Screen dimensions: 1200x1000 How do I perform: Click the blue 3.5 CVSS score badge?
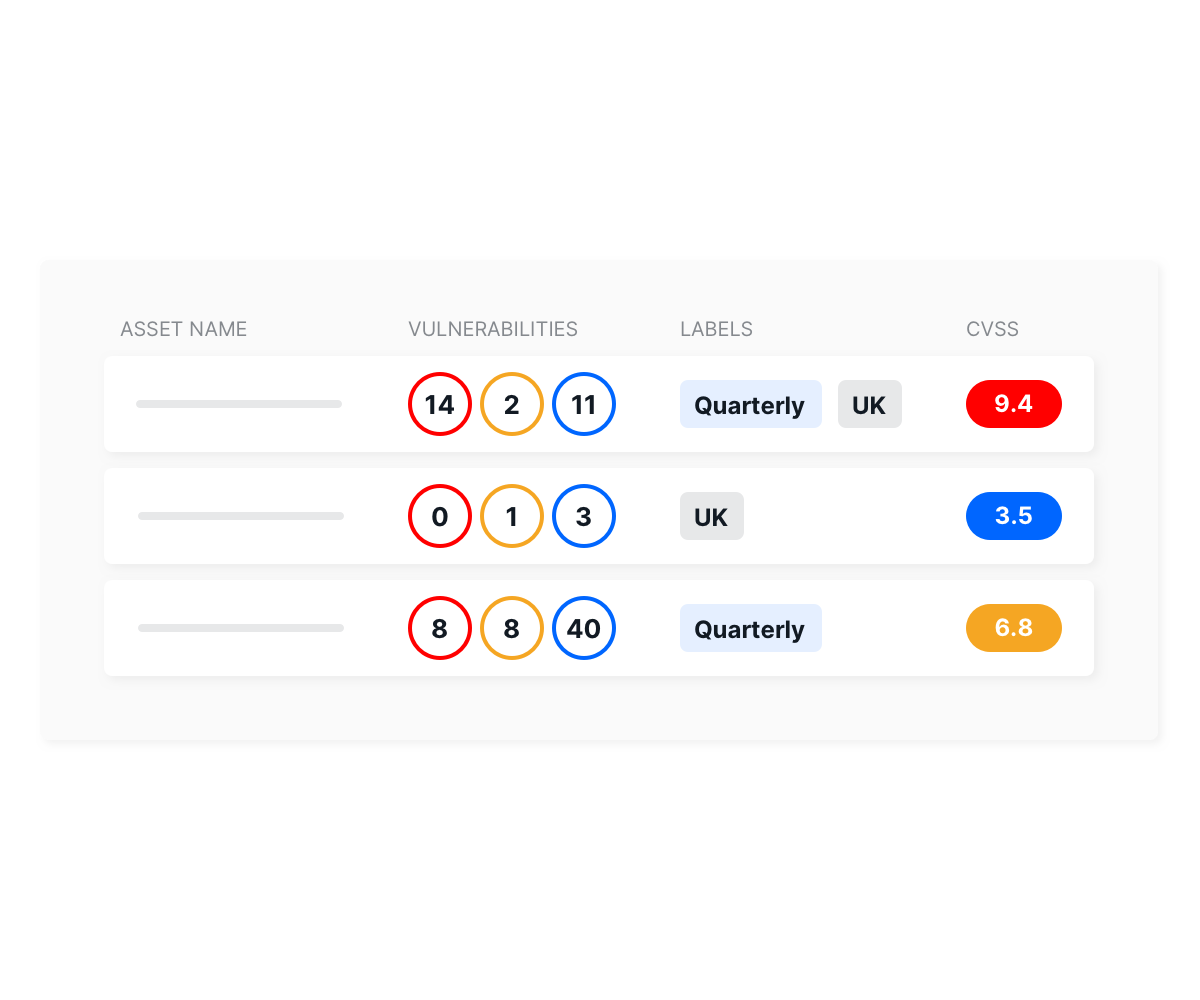pos(1014,516)
